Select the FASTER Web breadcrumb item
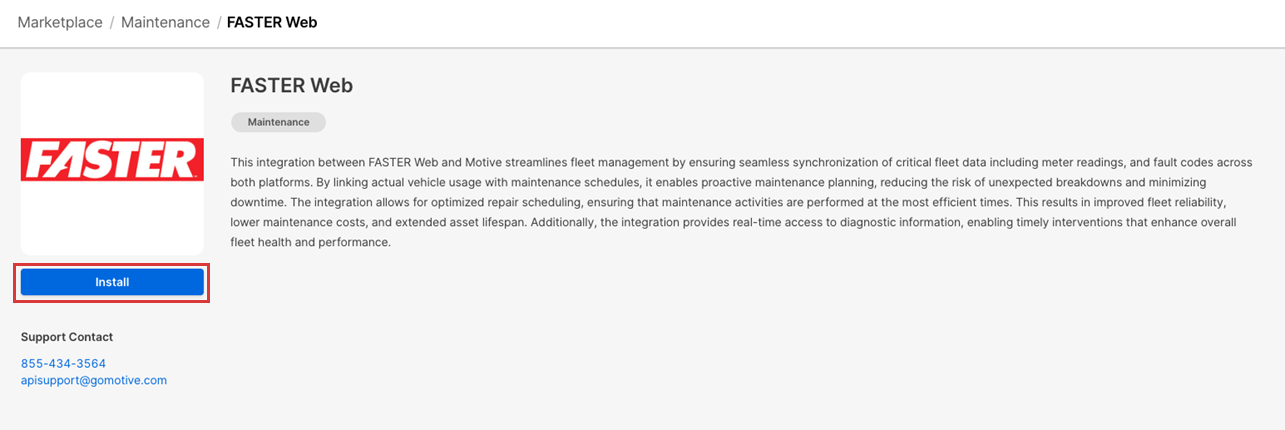Image resolution: width=1285 pixels, height=430 pixels. [x=272, y=22]
